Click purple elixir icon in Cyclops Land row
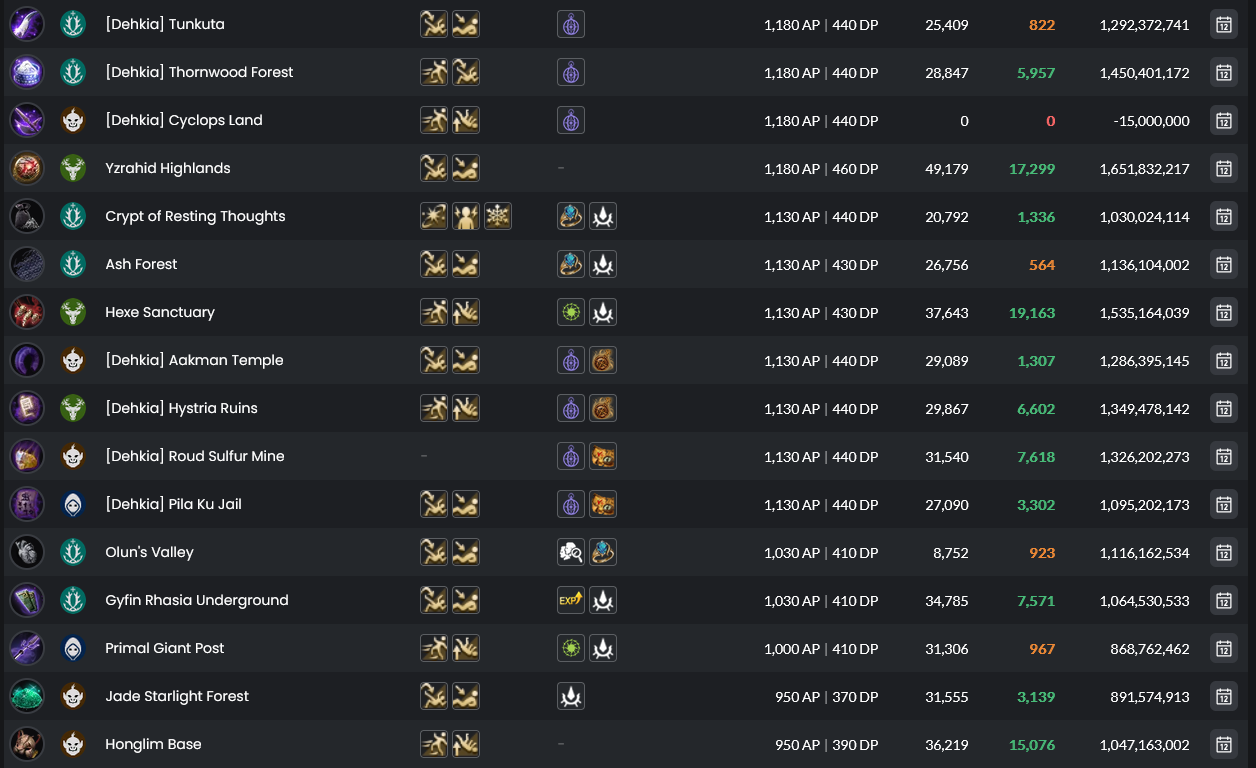The height and width of the screenshot is (768, 1256). click(x=571, y=120)
